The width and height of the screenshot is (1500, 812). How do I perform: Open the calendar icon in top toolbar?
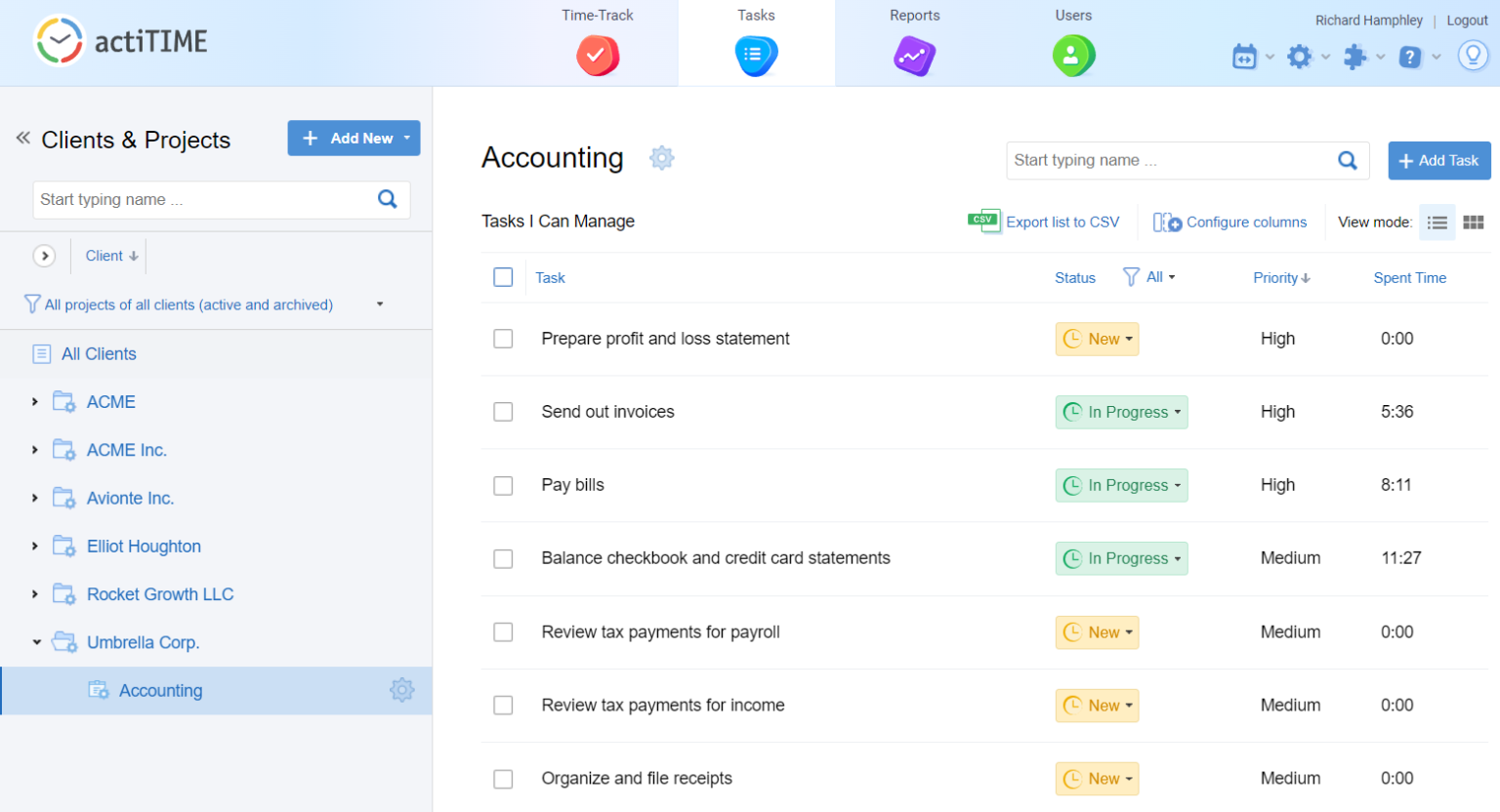(1244, 57)
